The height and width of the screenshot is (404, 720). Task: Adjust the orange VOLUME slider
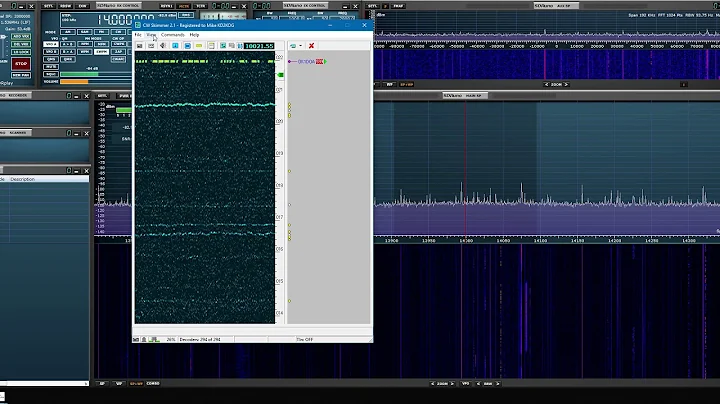pos(96,82)
